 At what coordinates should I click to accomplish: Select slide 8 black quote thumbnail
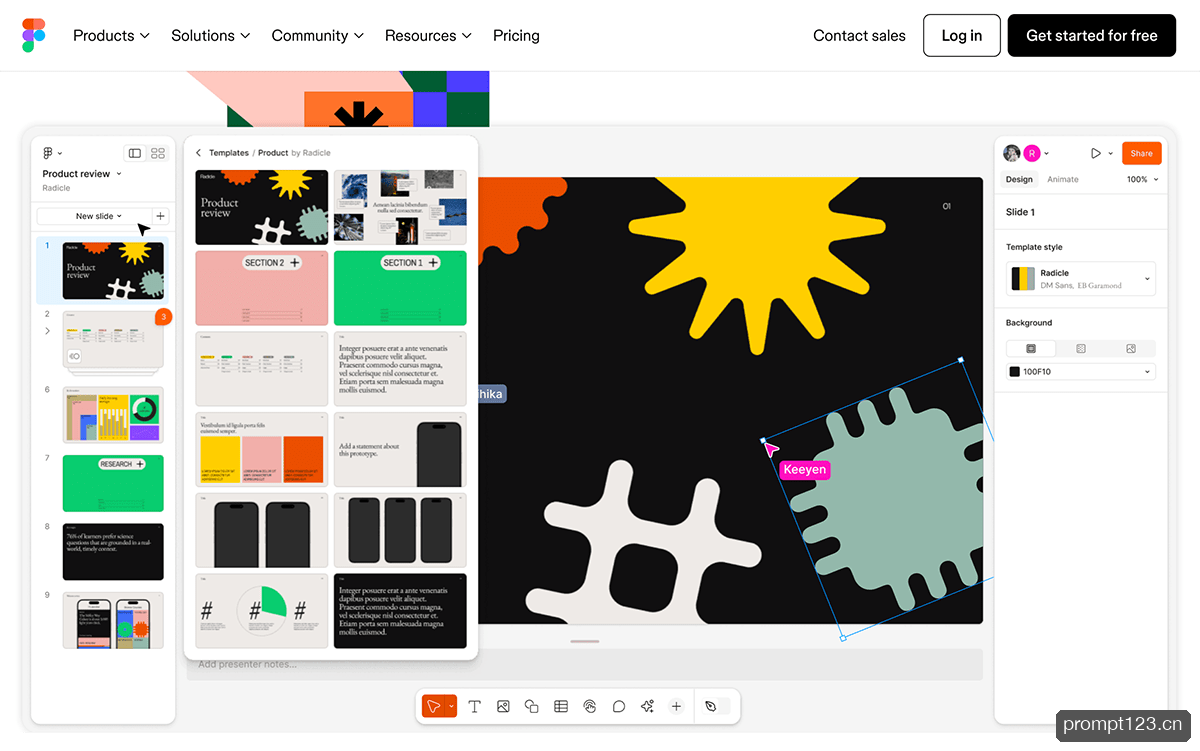[112, 551]
